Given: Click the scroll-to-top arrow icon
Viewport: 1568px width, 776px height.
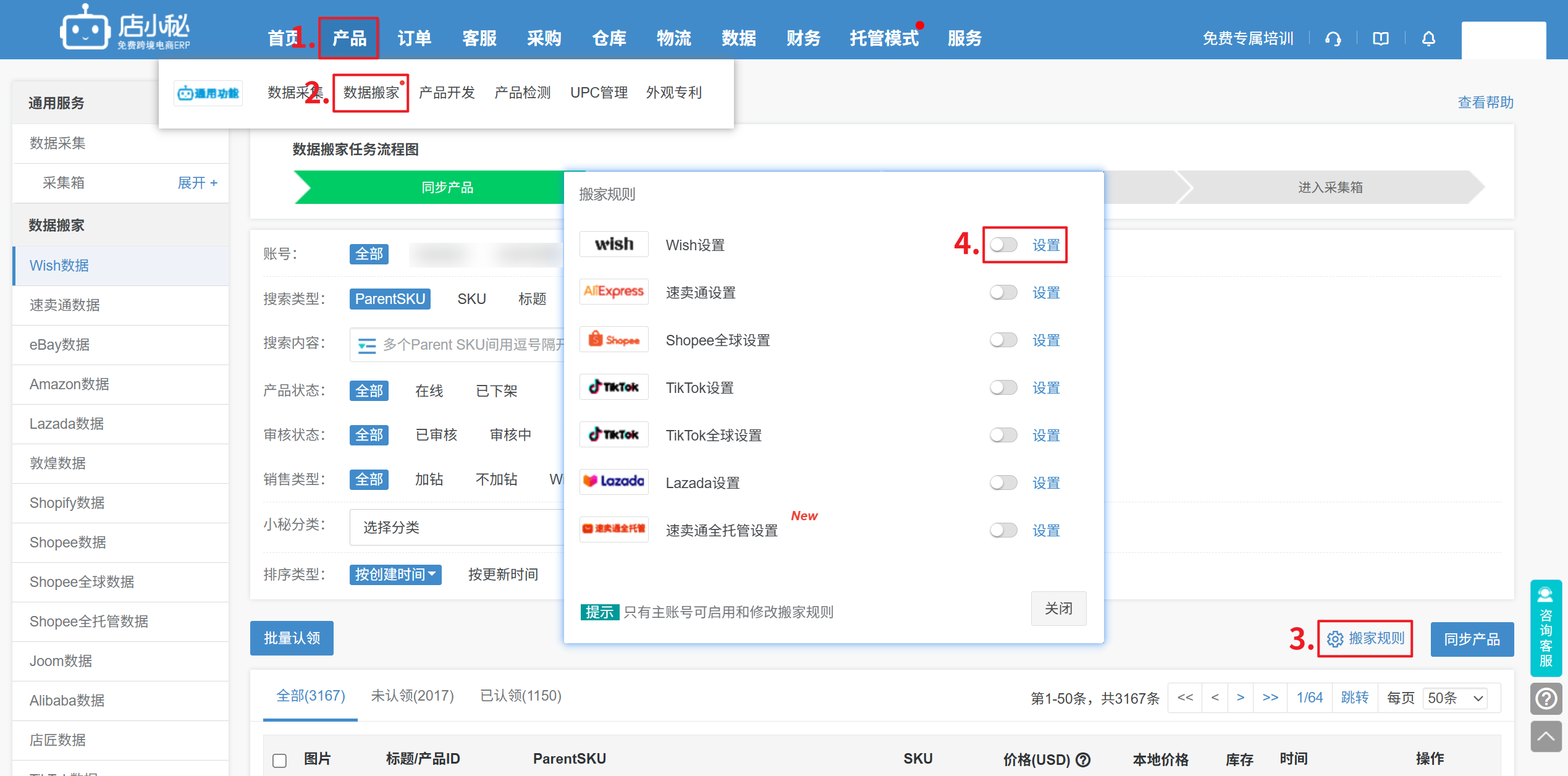Looking at the screenshot, I should [x=1546, y=736].
